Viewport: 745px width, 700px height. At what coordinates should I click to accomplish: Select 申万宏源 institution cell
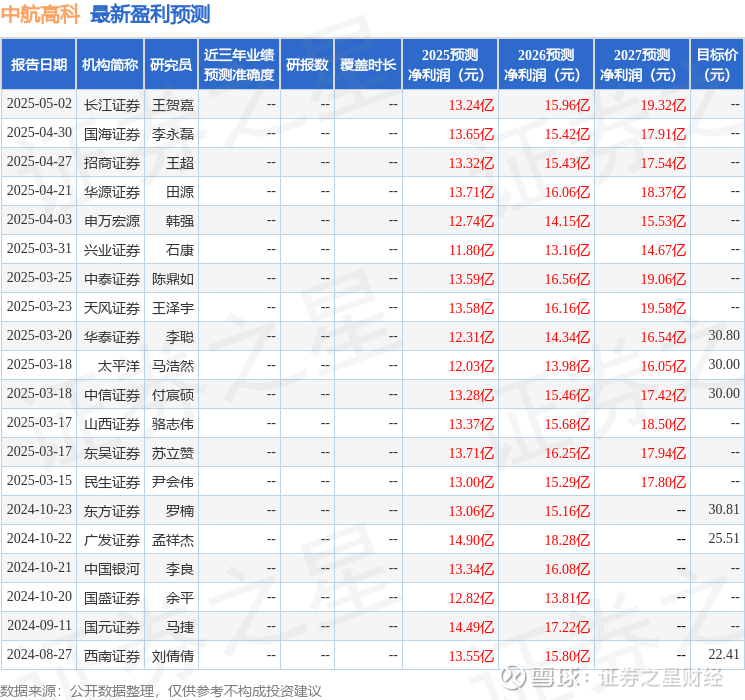point(112,221)
